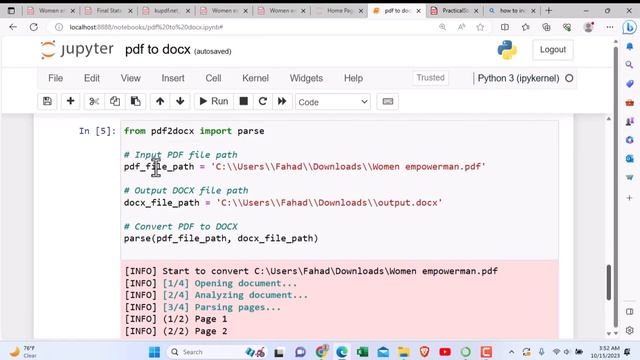
Task: Paste cells below icon
Action: pos(136,101)
